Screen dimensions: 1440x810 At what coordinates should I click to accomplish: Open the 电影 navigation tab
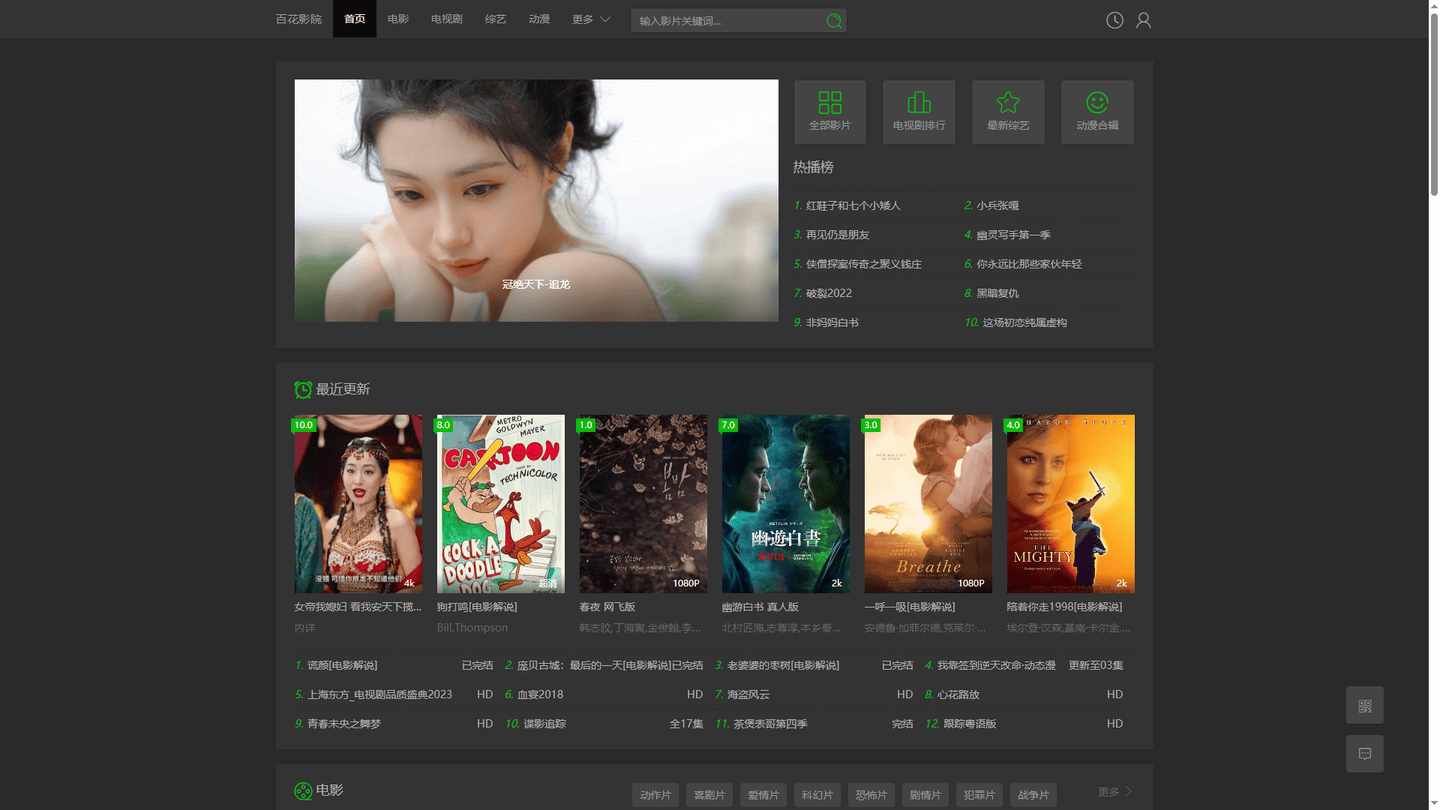[x=398, y=19]
